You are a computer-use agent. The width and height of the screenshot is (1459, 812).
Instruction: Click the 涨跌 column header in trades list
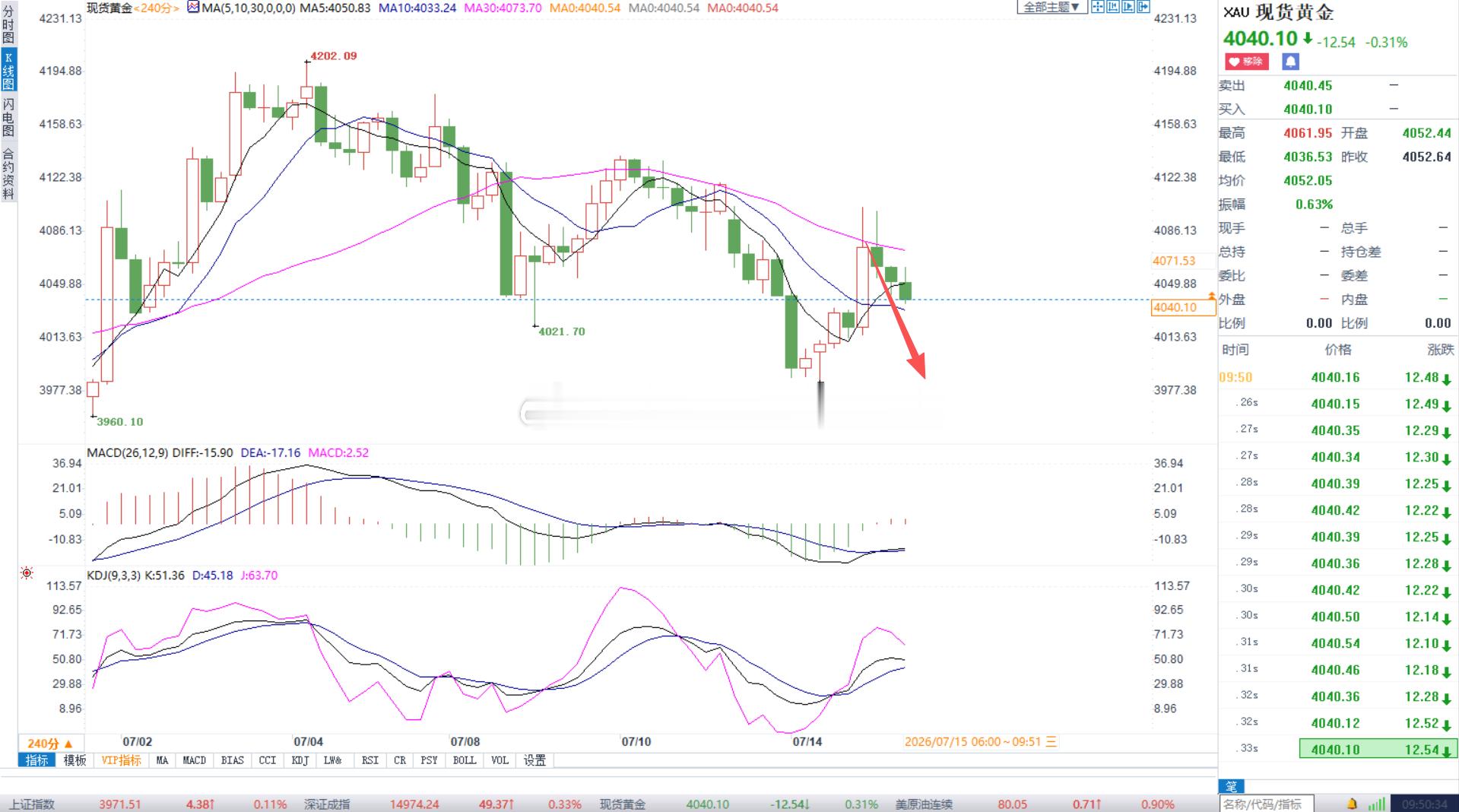(x=1440, y=350)
